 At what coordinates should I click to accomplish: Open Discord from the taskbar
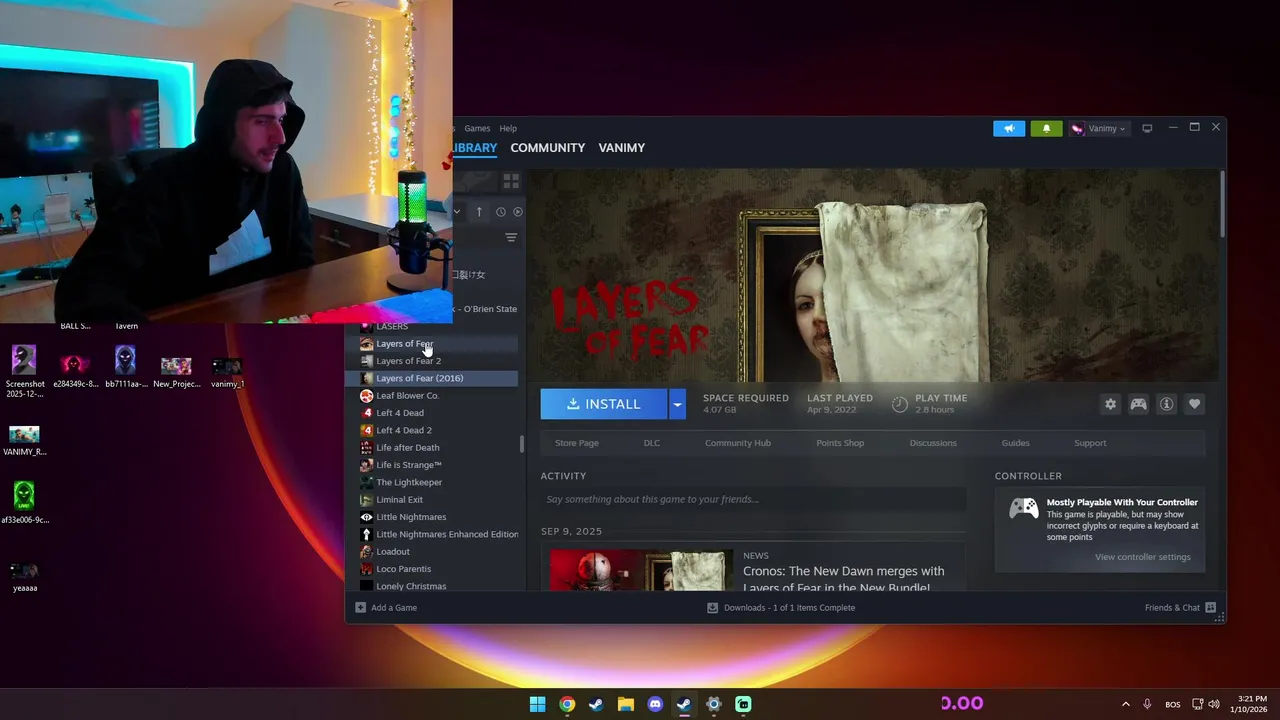655,704
